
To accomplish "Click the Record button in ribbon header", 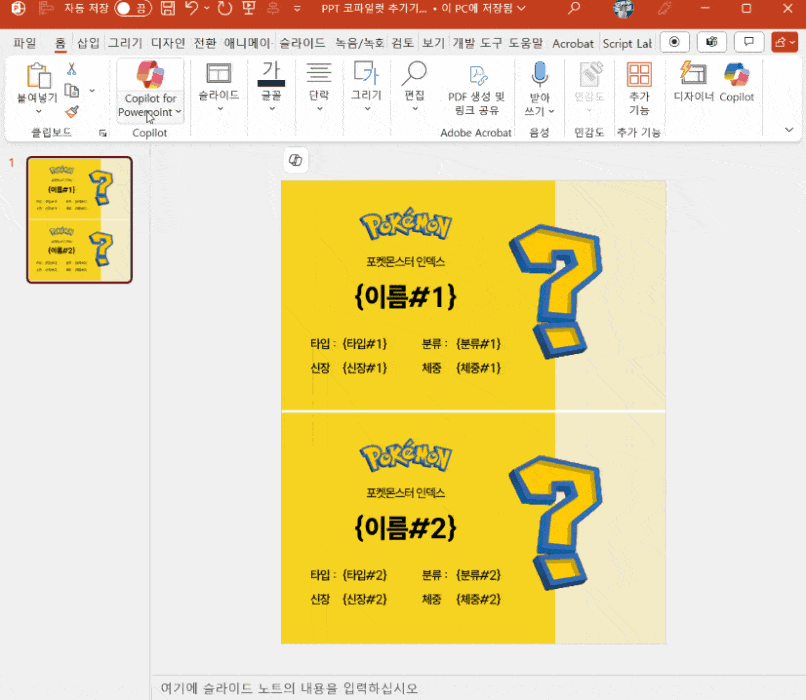I will point(674,42).
